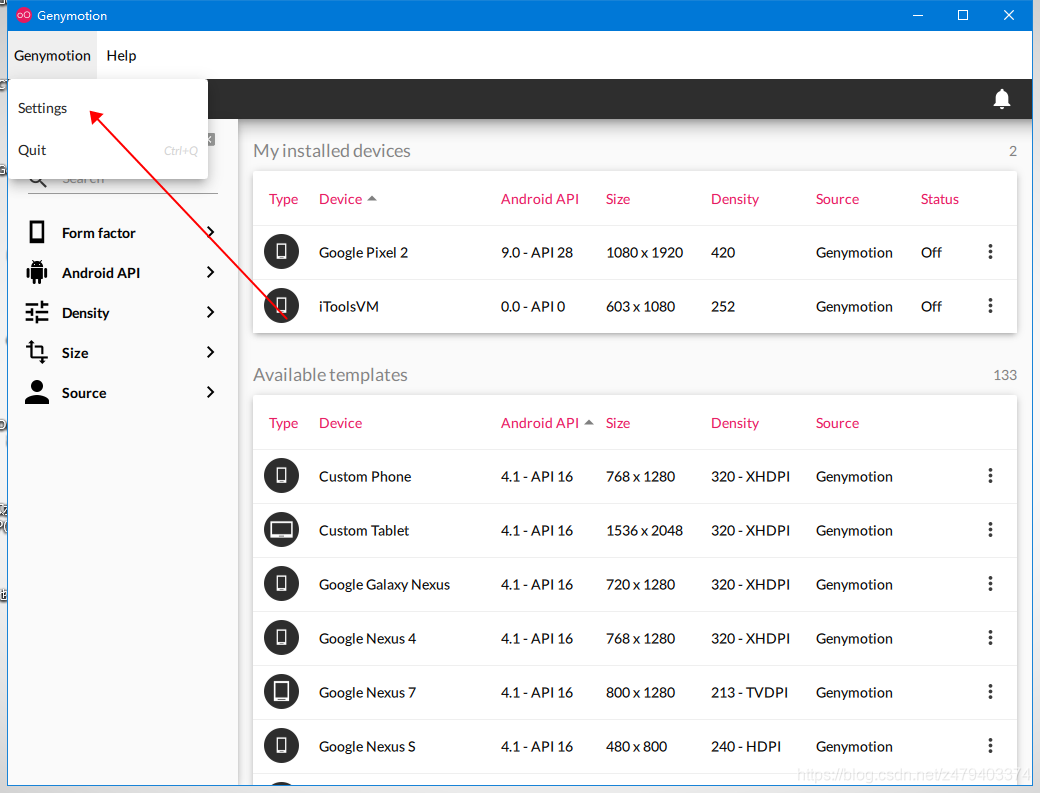Select the iToolsVM device name
The image size is (1040, 793).
pos(349,306)
